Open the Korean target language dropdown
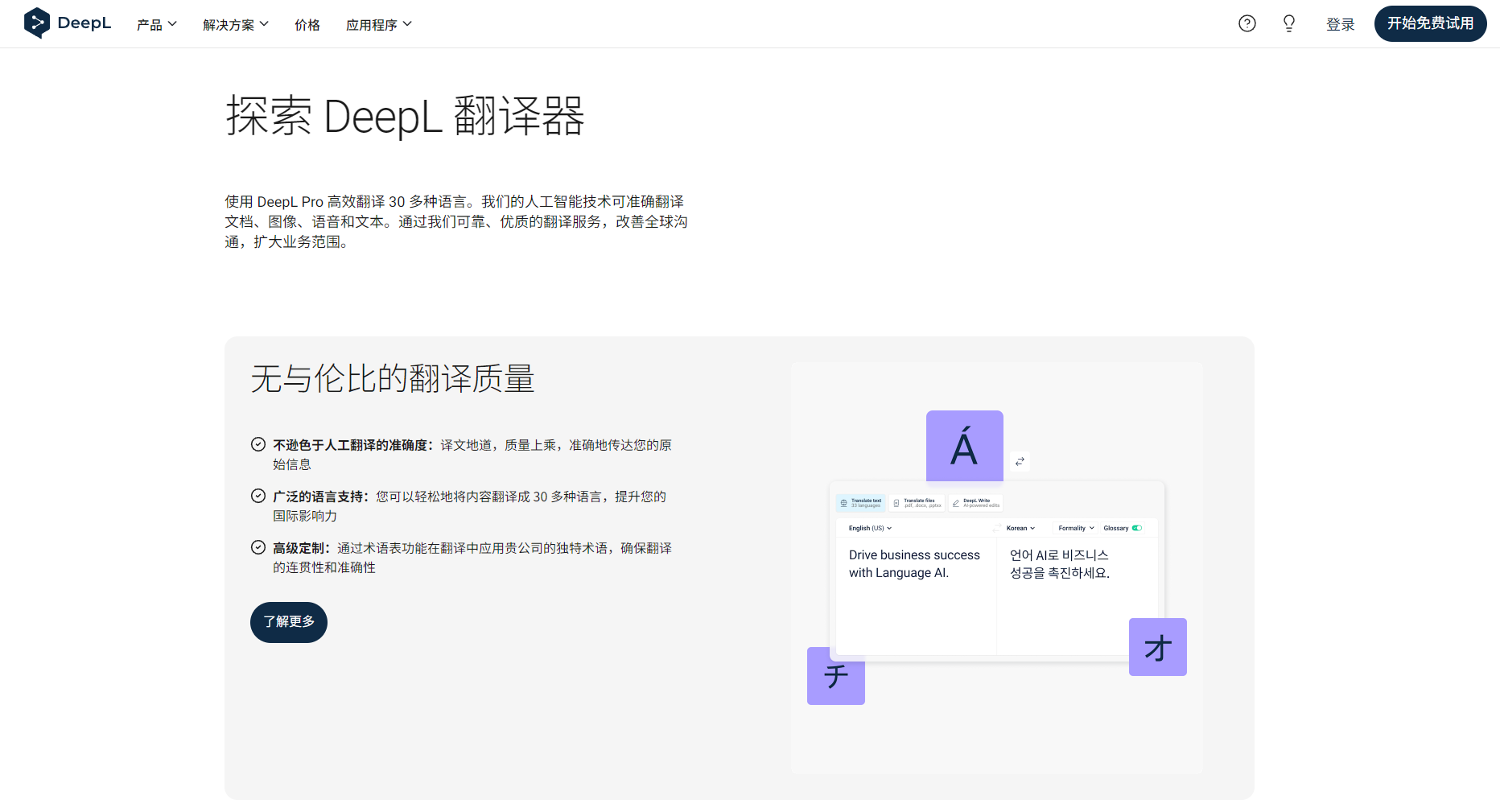The width and height of the screenshot is (1500, 812). tap(1019, 528)
